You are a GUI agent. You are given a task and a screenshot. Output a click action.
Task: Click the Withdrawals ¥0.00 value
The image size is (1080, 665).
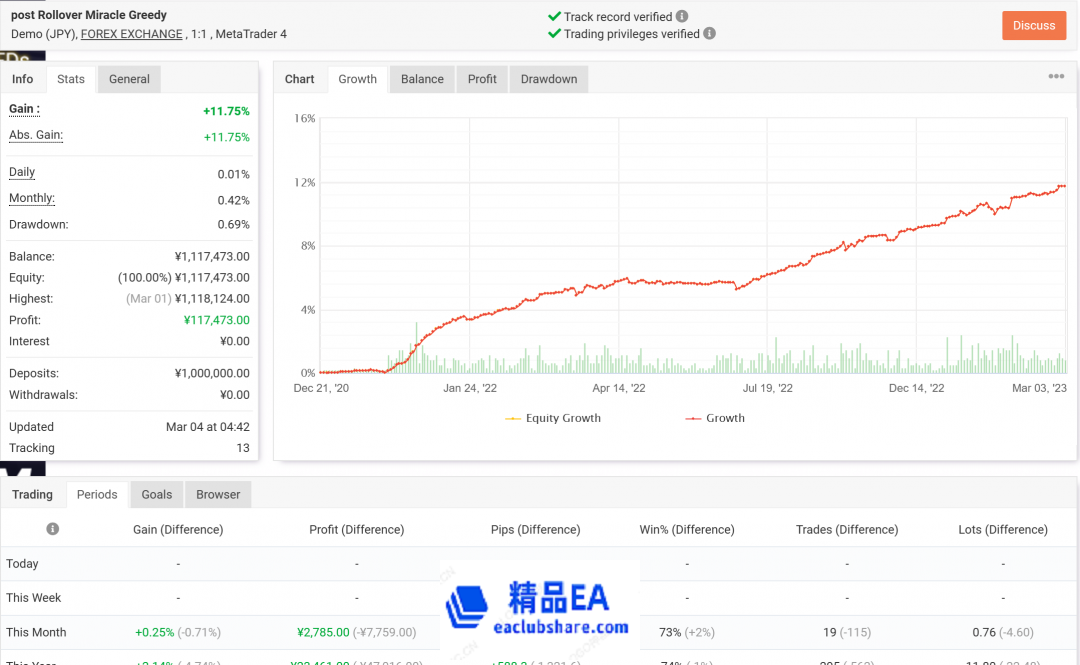235,395
